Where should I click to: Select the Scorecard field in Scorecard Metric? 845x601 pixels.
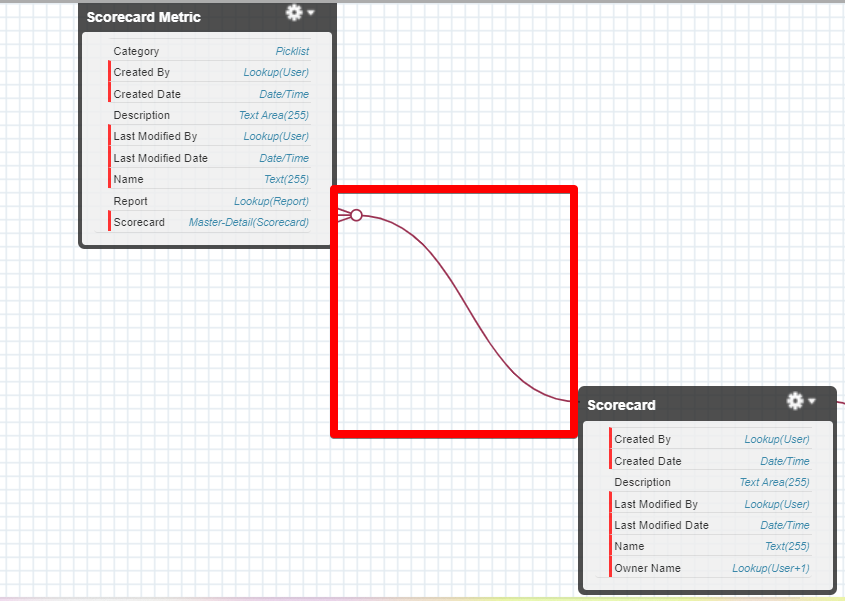210,222
